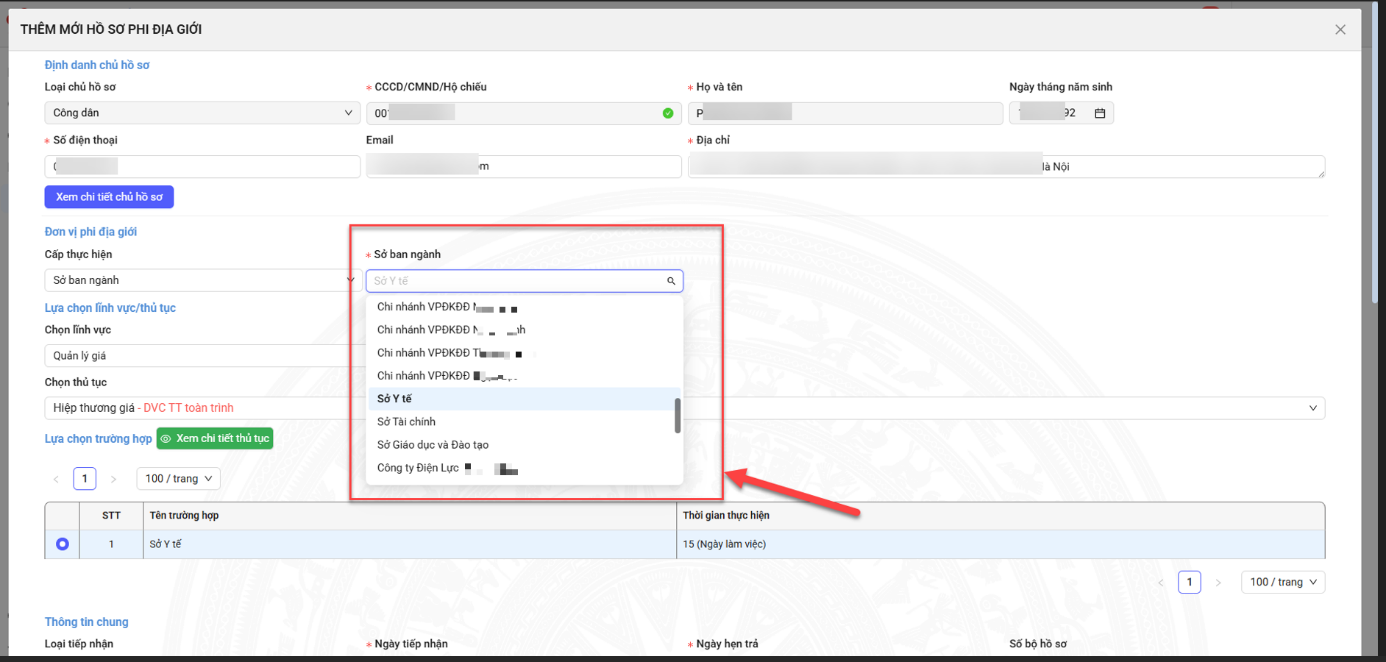Click the dropdown list scrollbar thumb
The height and width of the screenshot is (662, 1386).
pyautogui.click(x=677, y=415)
